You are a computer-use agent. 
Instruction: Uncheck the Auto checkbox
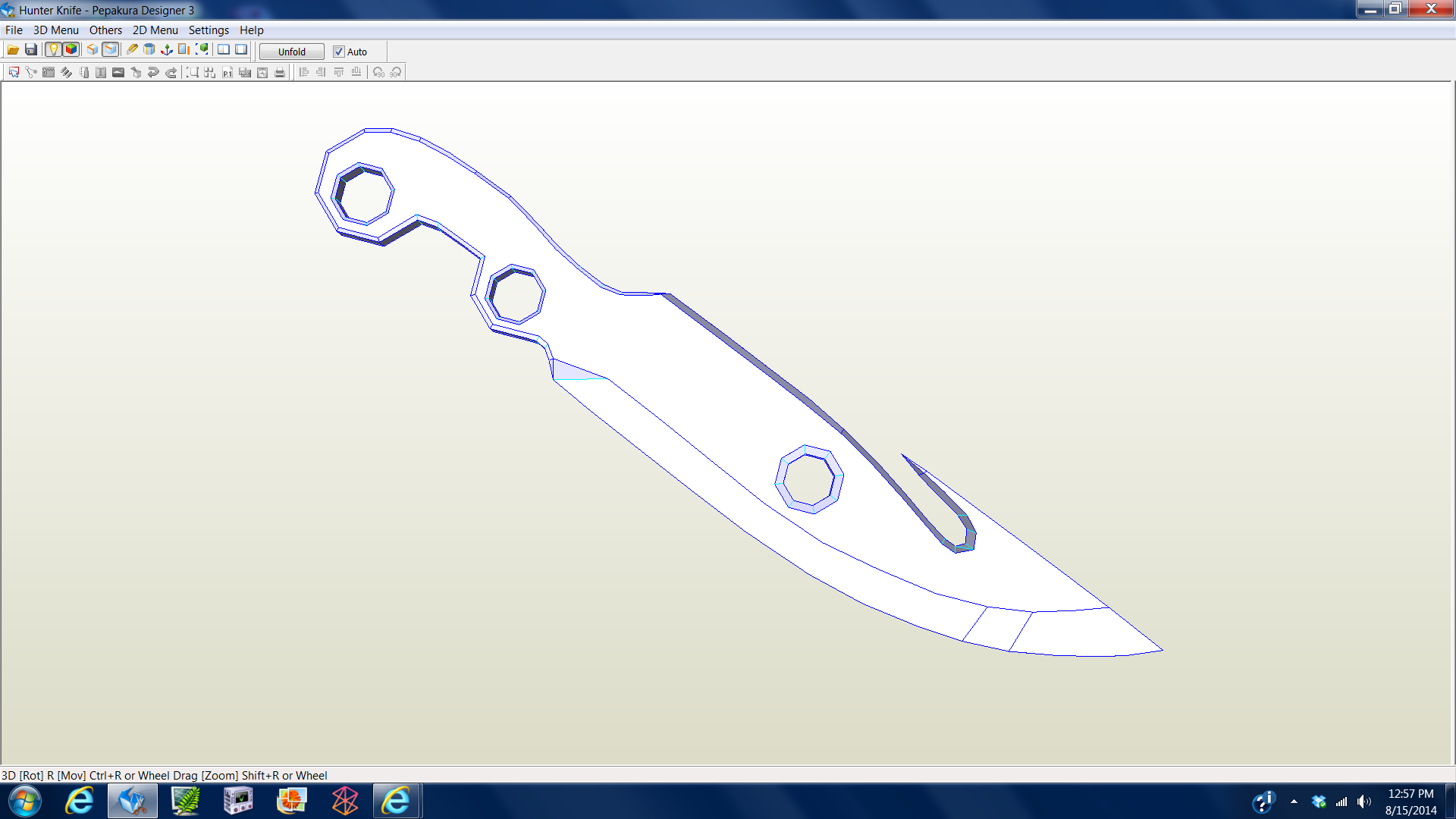click(338, 52)
